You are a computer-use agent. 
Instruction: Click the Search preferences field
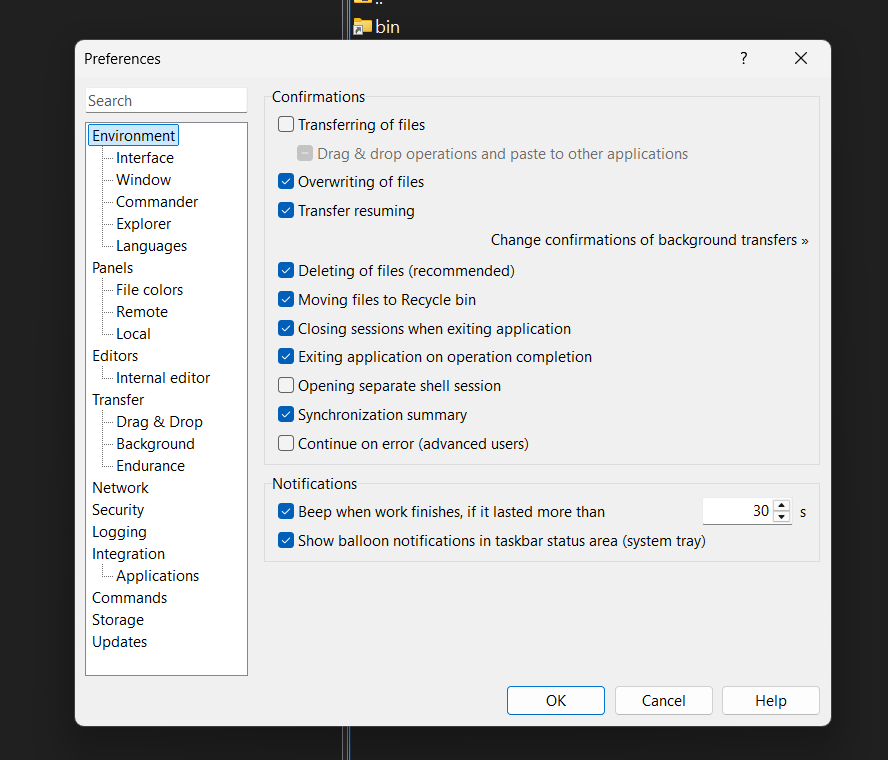pyautogui.click(x=165, y=101)
